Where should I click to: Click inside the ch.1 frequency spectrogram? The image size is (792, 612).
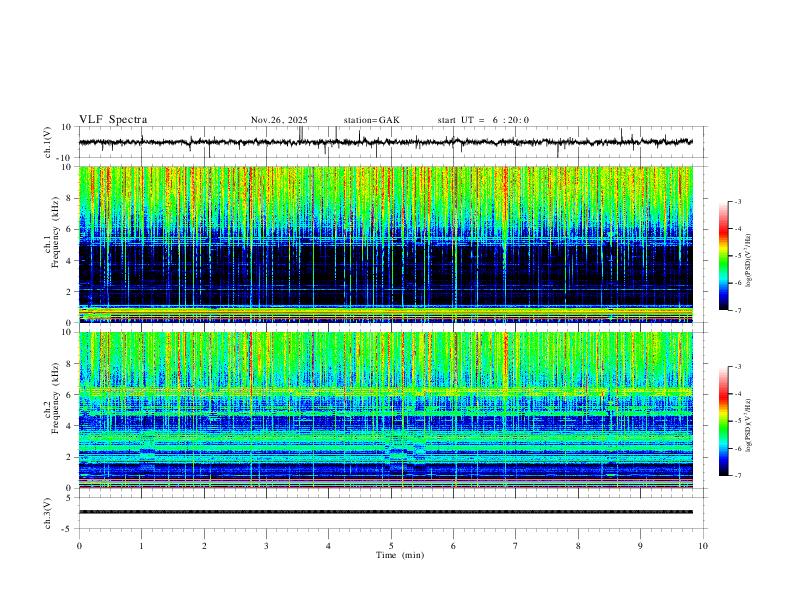(x=385, y=244)
